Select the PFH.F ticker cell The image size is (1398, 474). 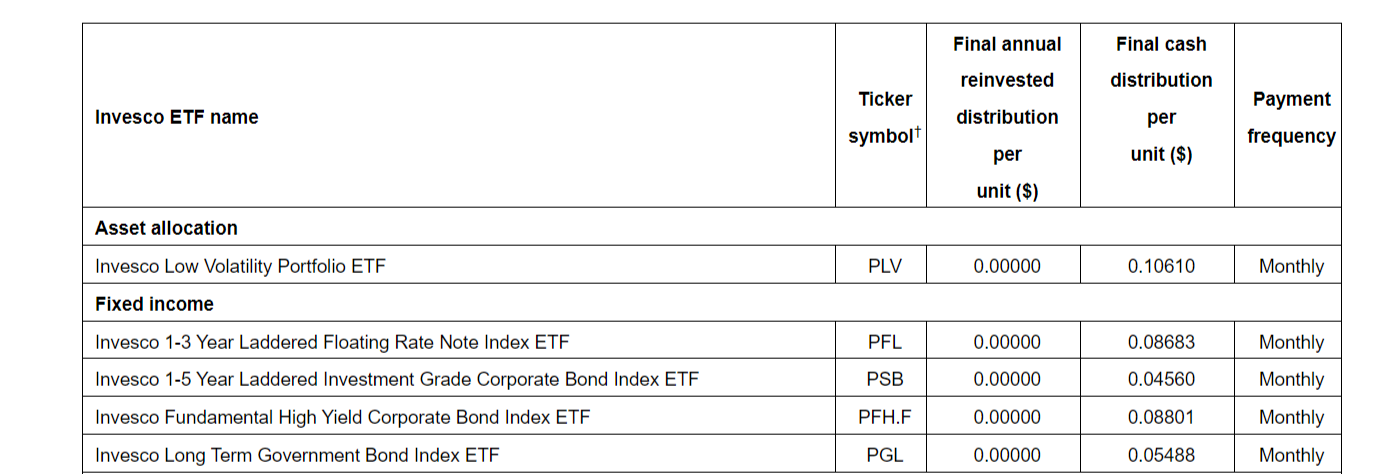tap(884, 417)
